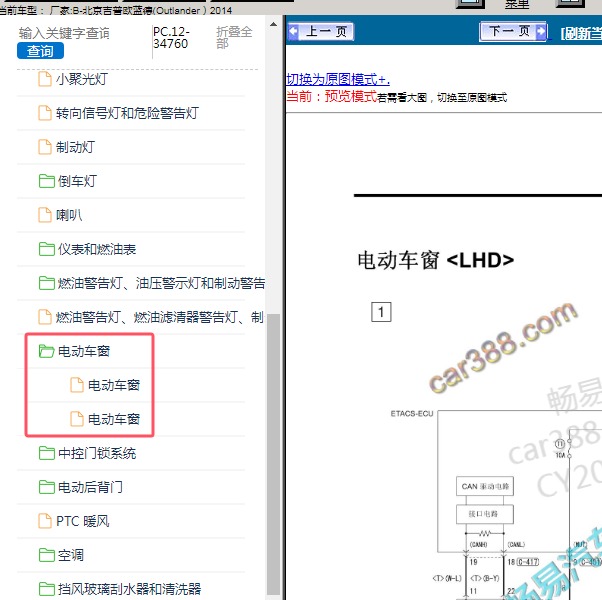
Task: Expand 燃油警告灯、油压警示灯和制动警告 folder
Action: point(161,283)
